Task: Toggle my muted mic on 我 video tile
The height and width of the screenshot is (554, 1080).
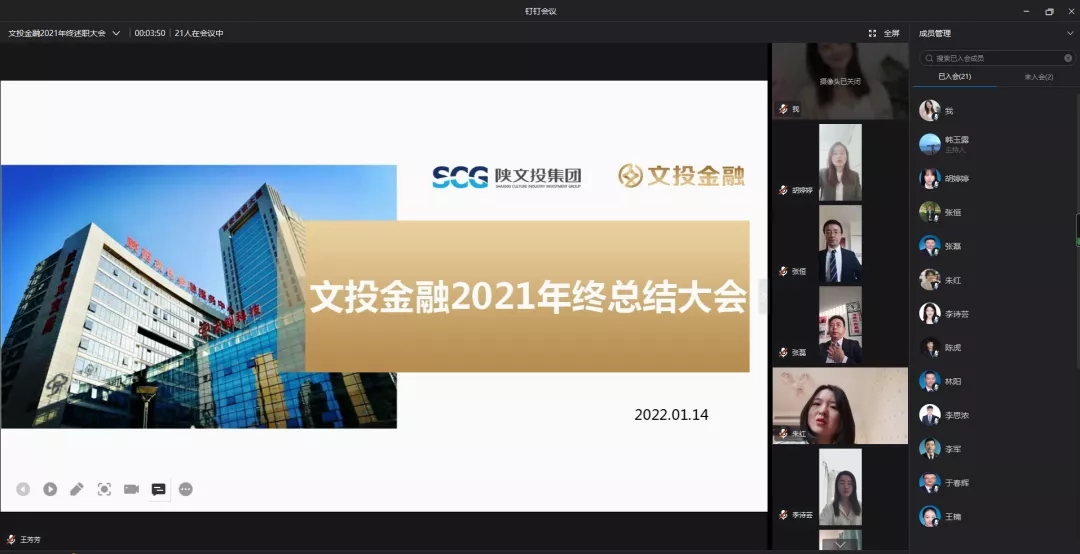Action: (783, 109)
